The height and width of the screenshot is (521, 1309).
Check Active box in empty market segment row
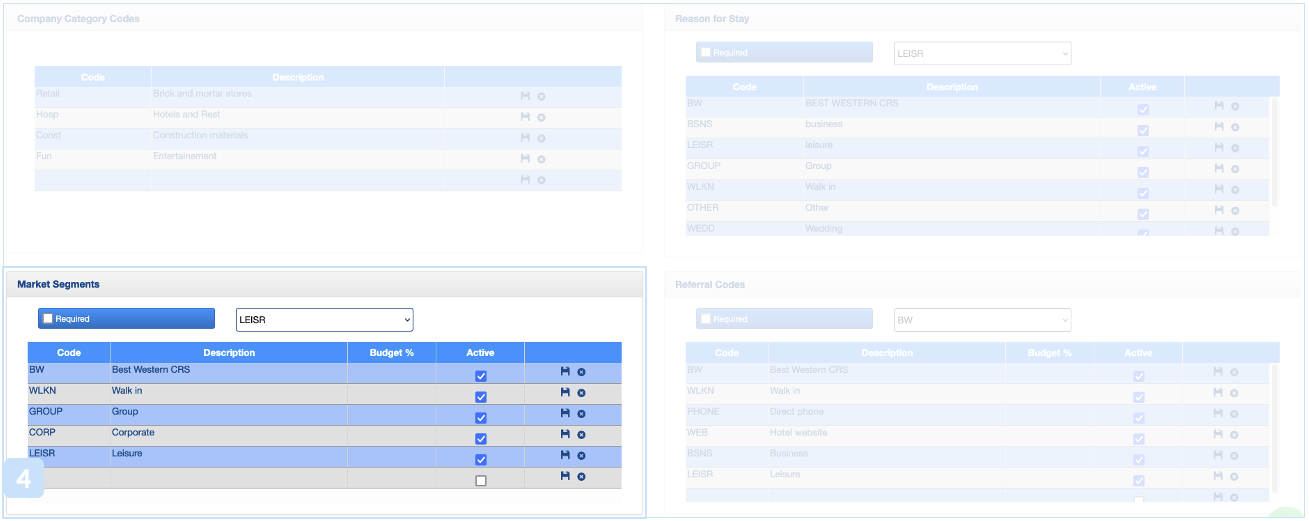(x=481, y=481)
